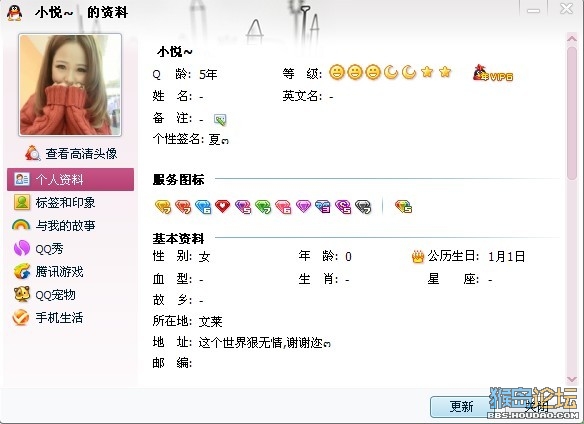The image size is (584, 424).
Task: Click the black diamond level 7 service icon
Action: [x=363, y=207]
